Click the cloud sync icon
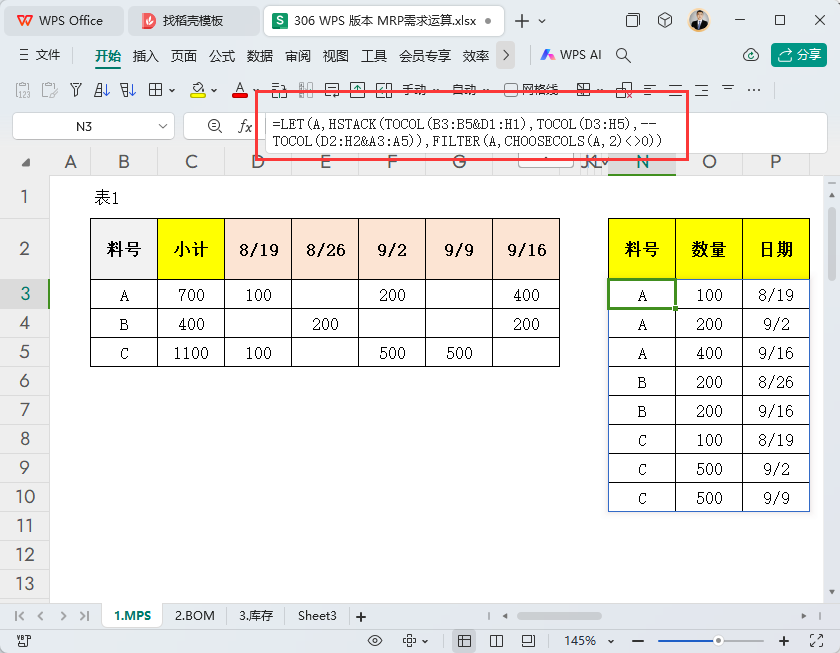The height and width of the screenshot is (653, 840). (751, 55)
